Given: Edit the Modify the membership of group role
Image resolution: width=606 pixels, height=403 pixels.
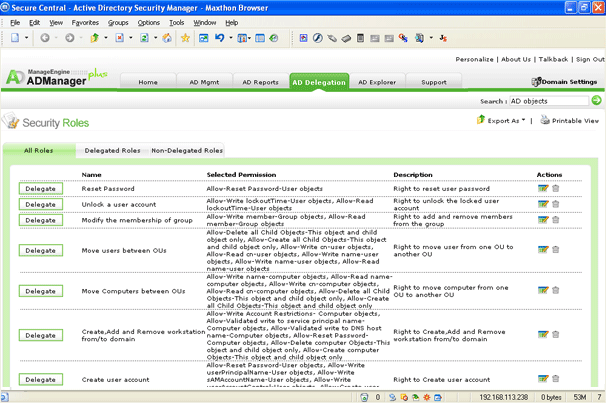Looking at the screenshot, I should 543,220.
